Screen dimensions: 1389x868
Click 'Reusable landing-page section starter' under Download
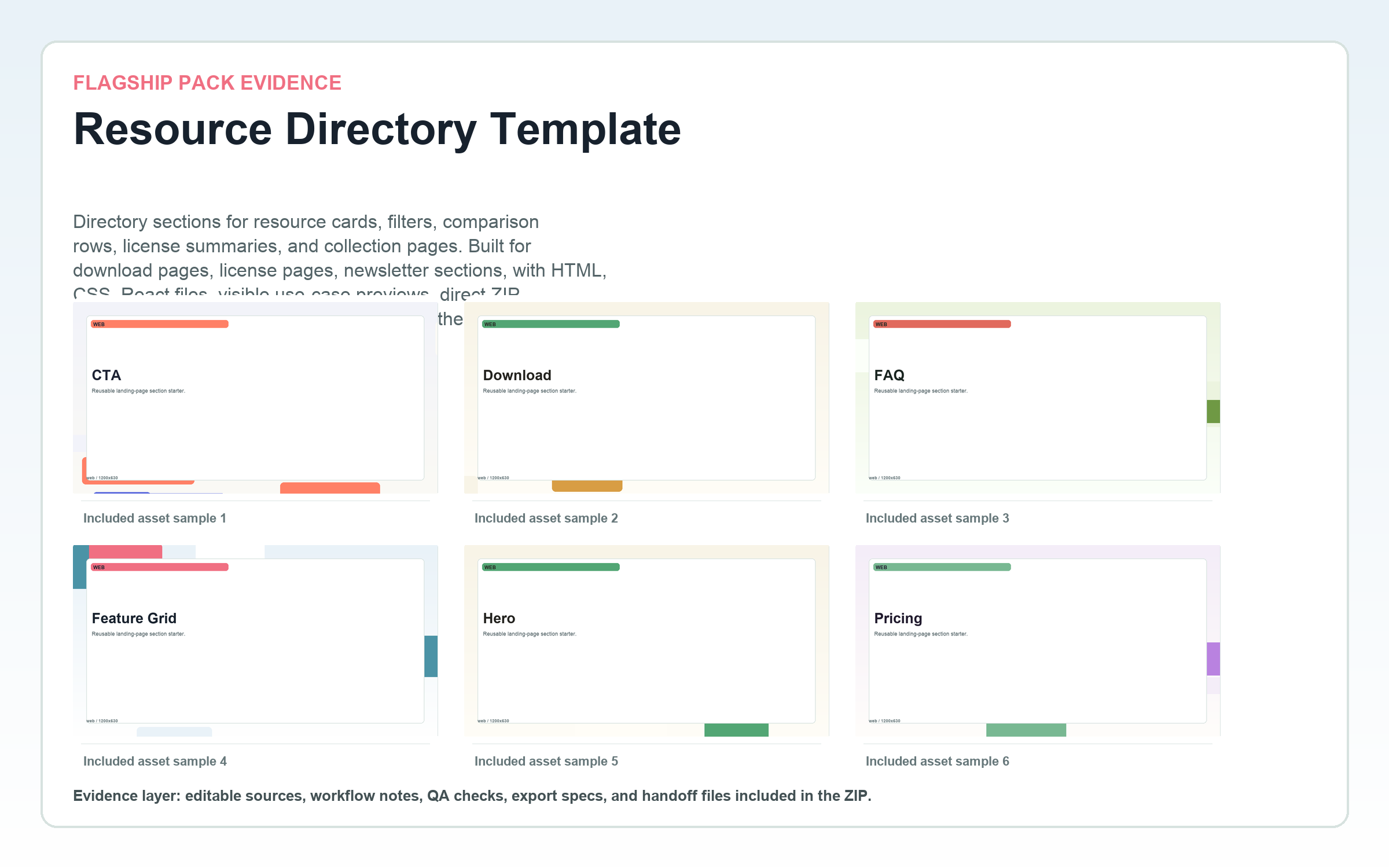[530, 391]
